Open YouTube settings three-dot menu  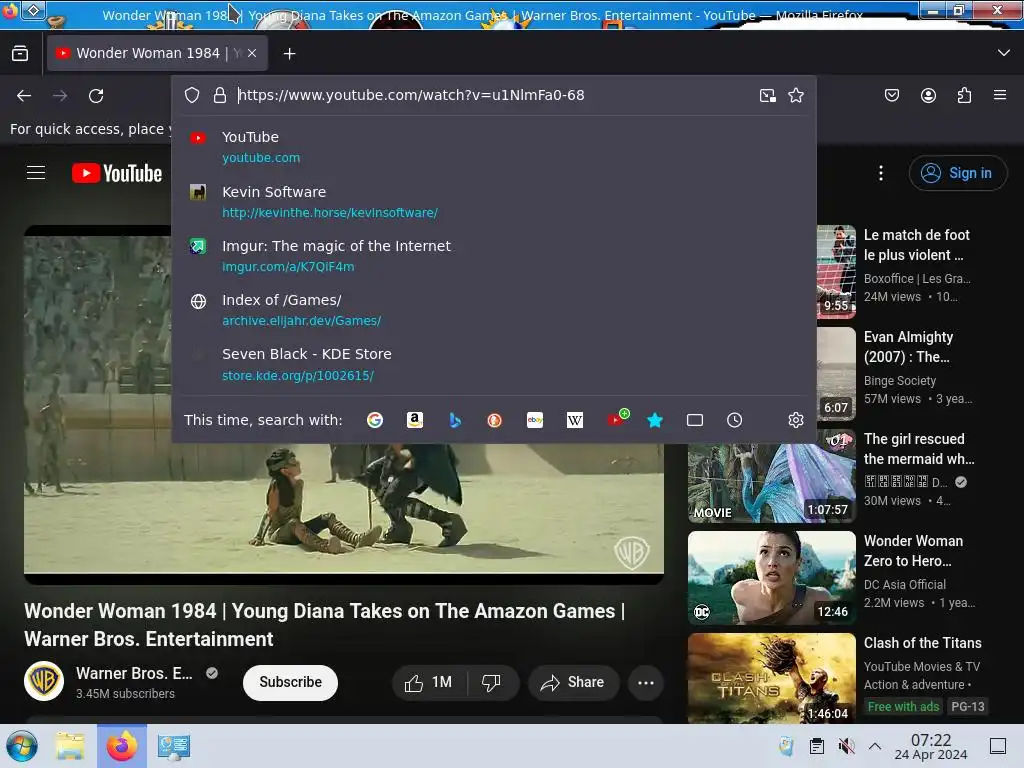(881, 173)
